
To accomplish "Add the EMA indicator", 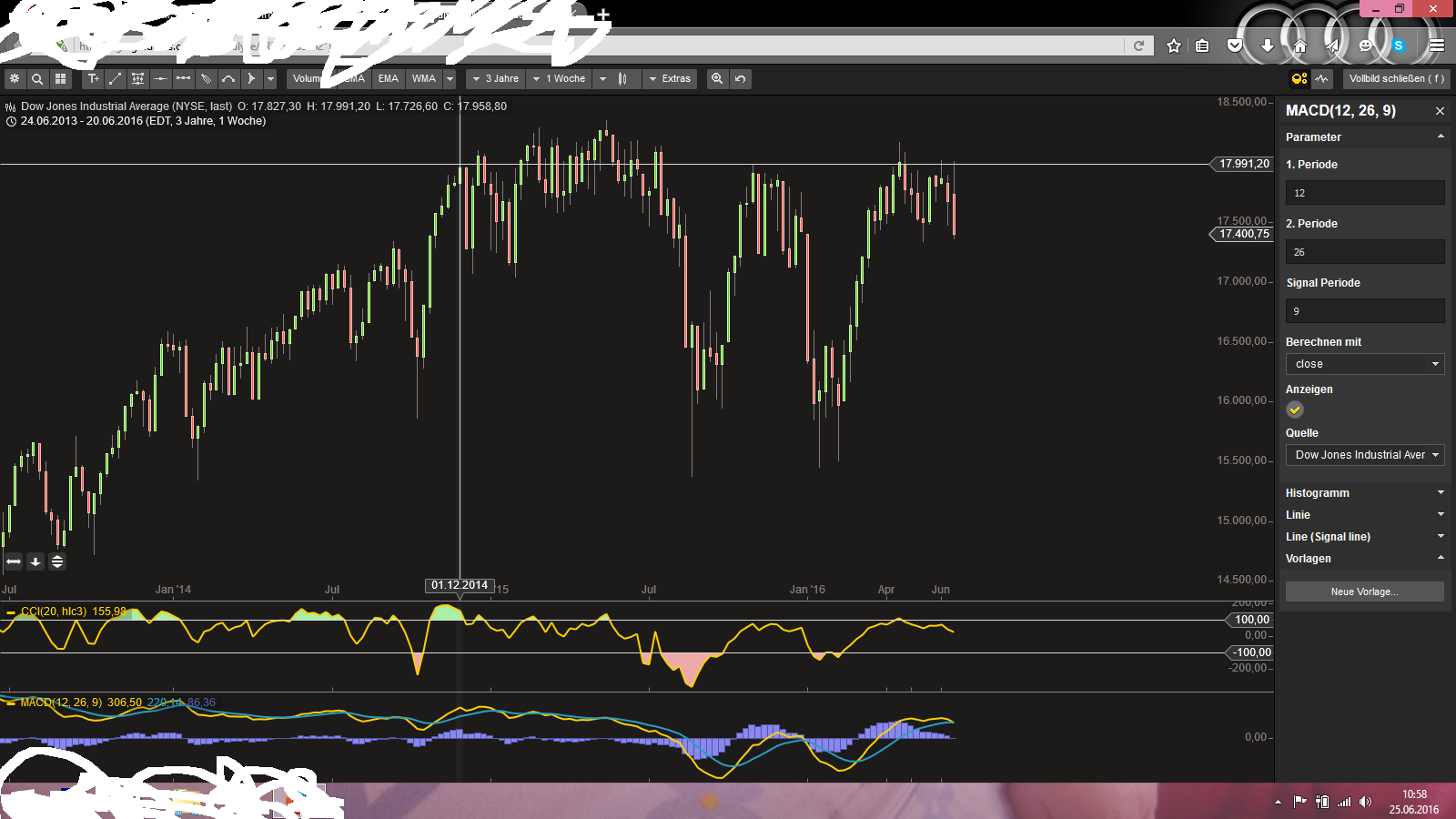I will coord(389,79).
